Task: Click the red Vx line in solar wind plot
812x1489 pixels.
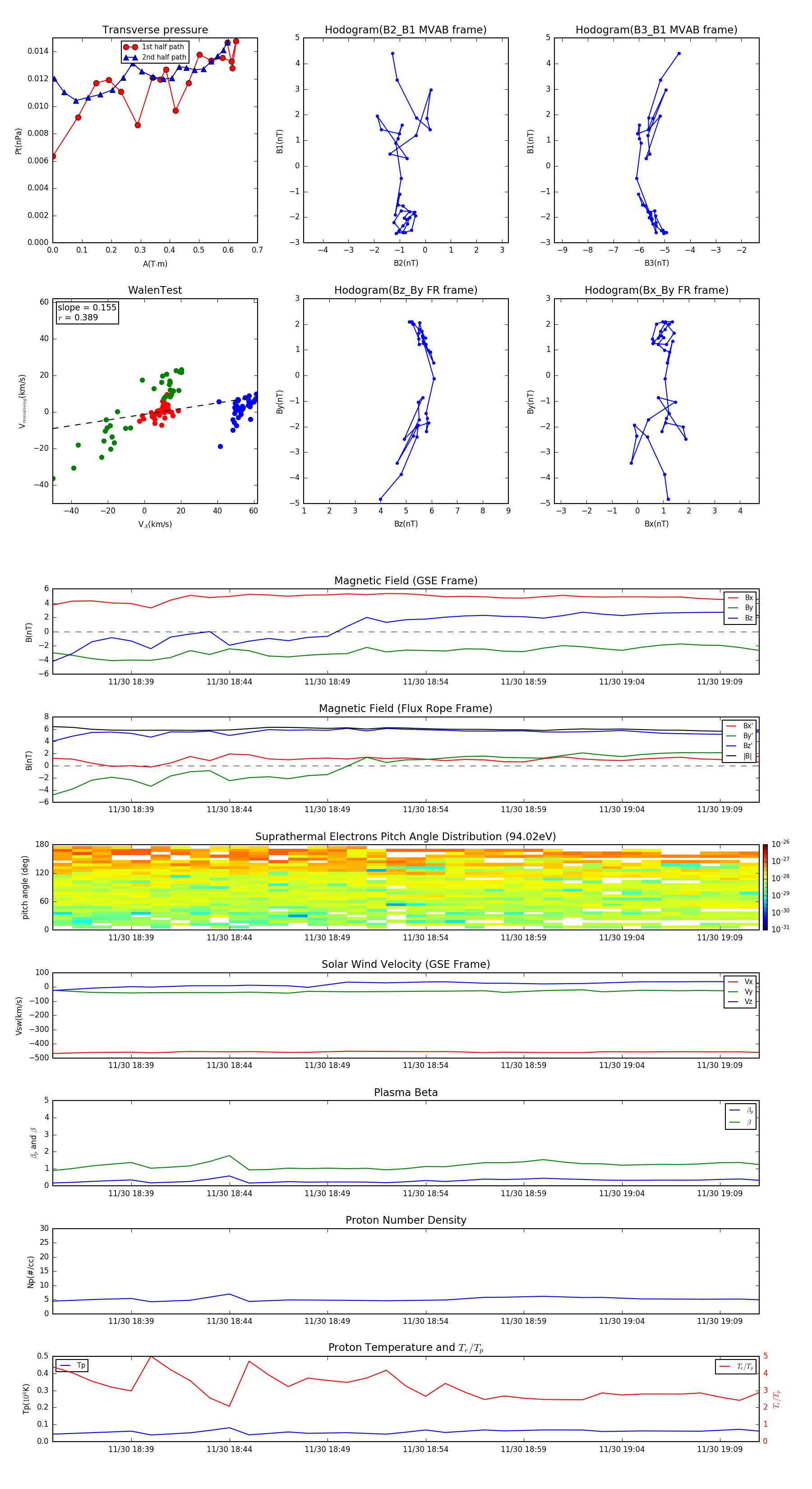Action: [x=406, y=1051]
